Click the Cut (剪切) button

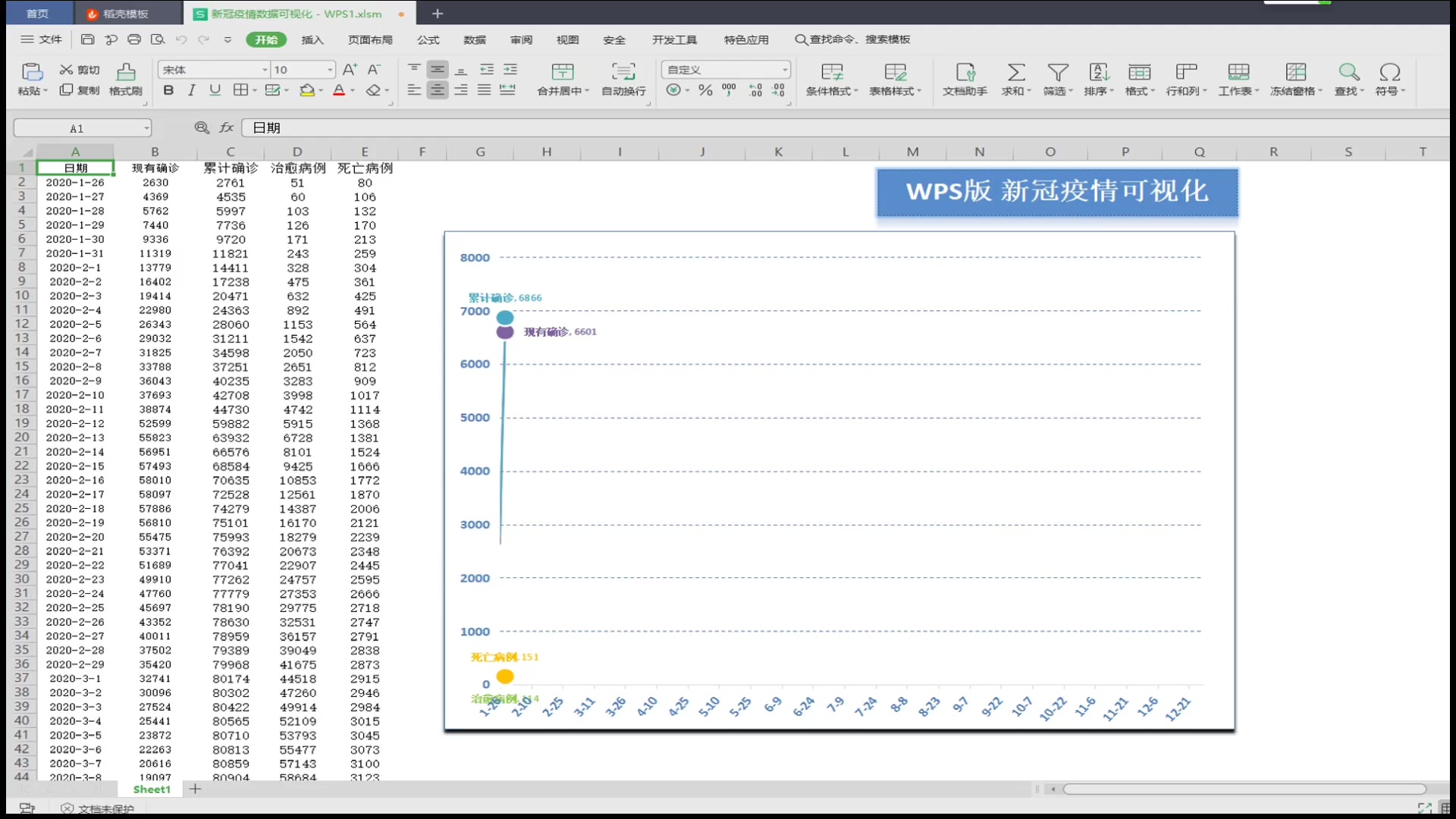pos(80,70)
